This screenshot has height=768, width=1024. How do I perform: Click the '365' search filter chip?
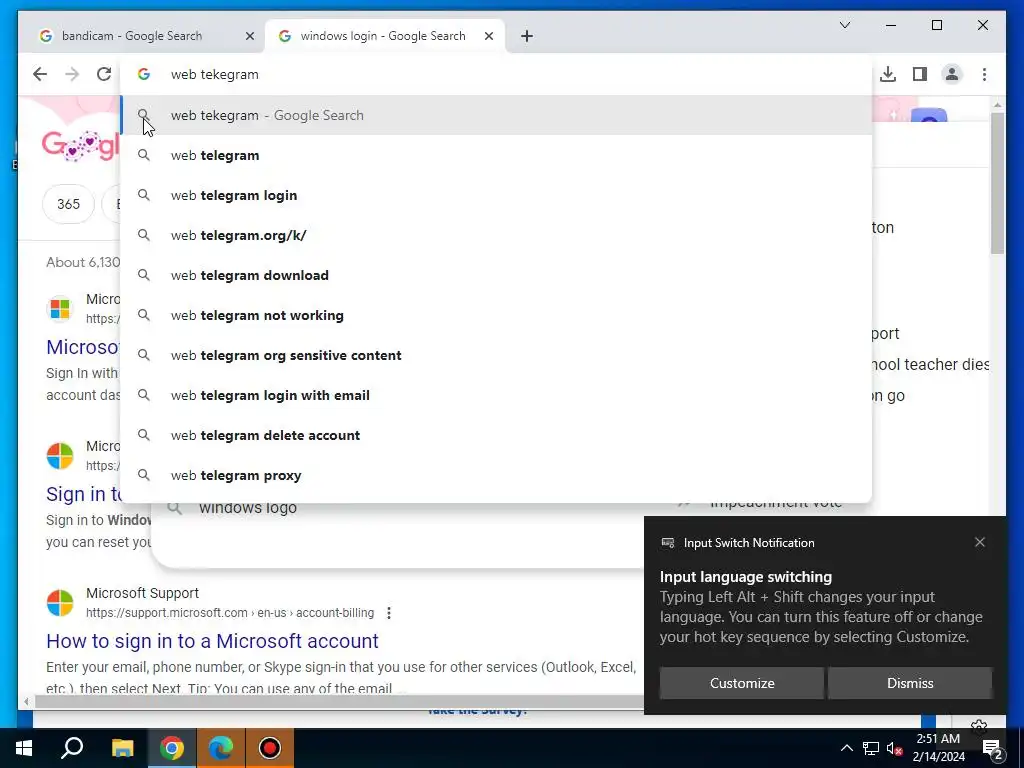click(x=68, y=204)
